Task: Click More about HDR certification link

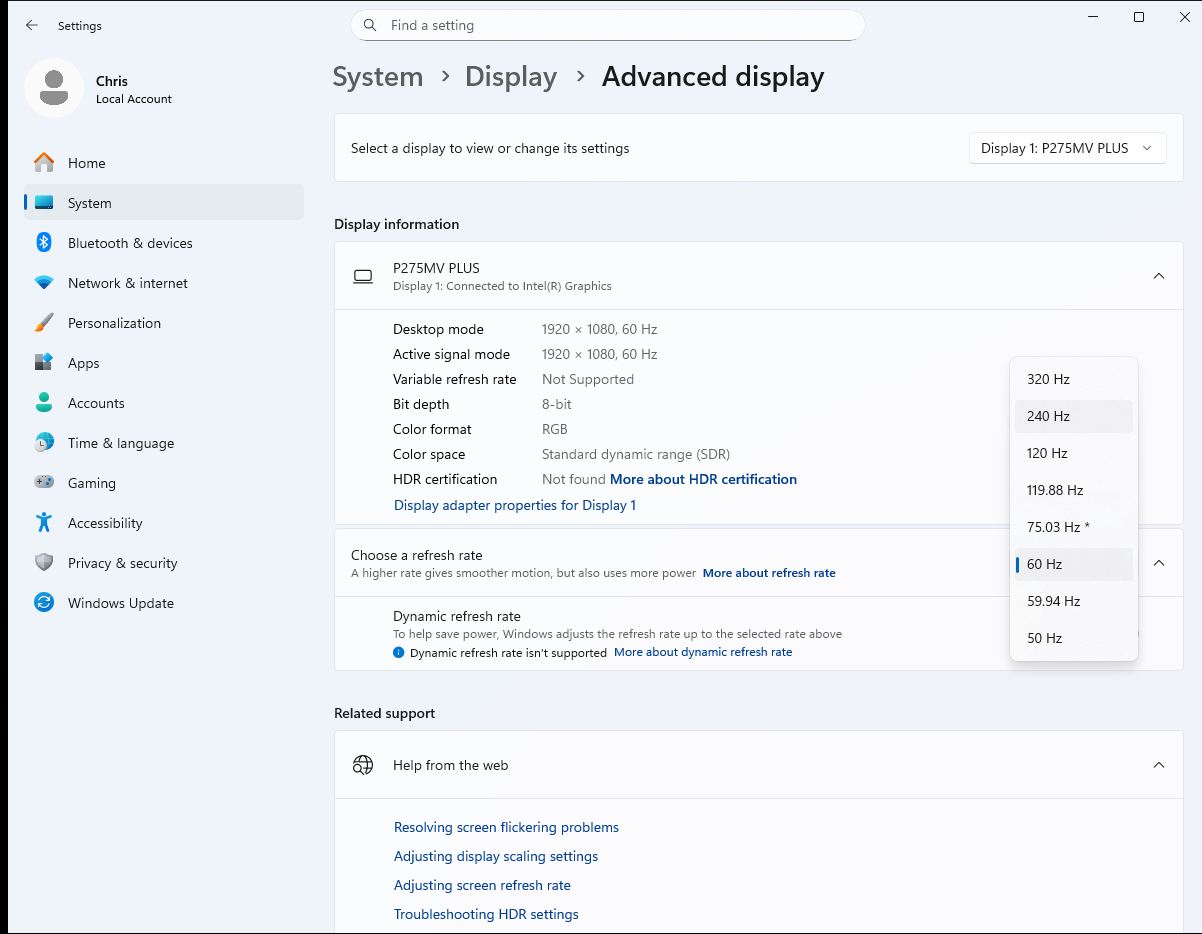Action: [x=703, y=479]
